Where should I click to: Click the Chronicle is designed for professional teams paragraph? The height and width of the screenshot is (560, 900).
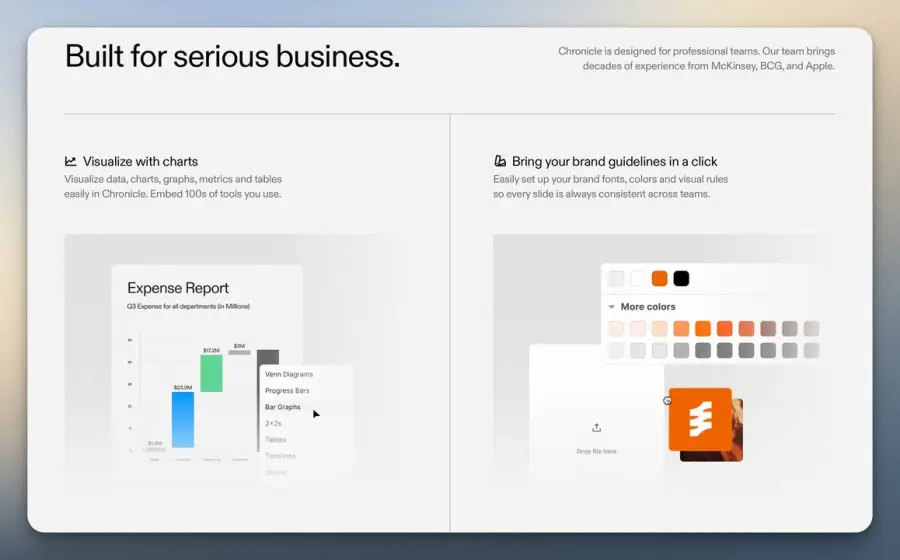(x=696, y=59)
